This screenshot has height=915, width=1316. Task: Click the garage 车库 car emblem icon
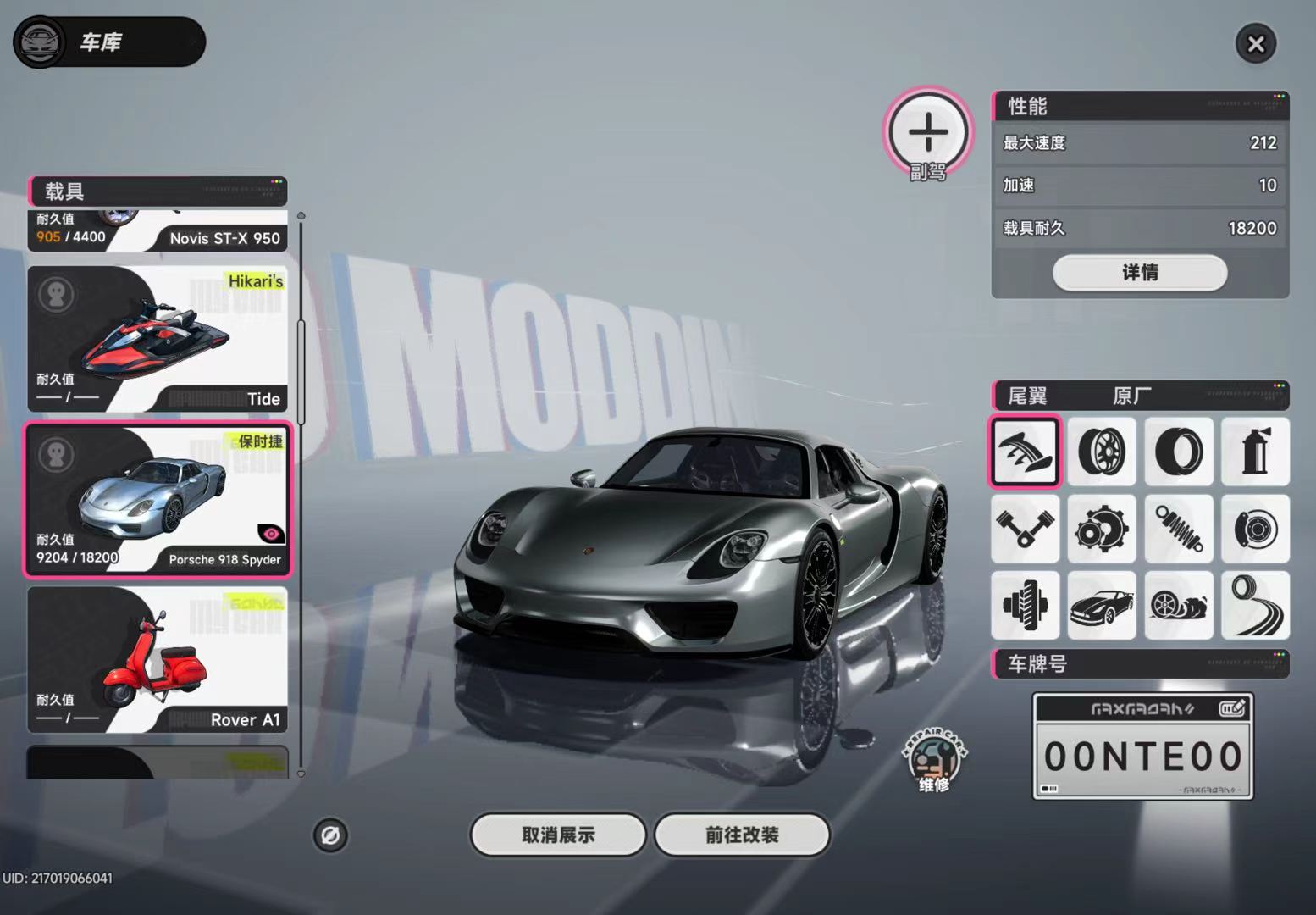coord(38,42)
